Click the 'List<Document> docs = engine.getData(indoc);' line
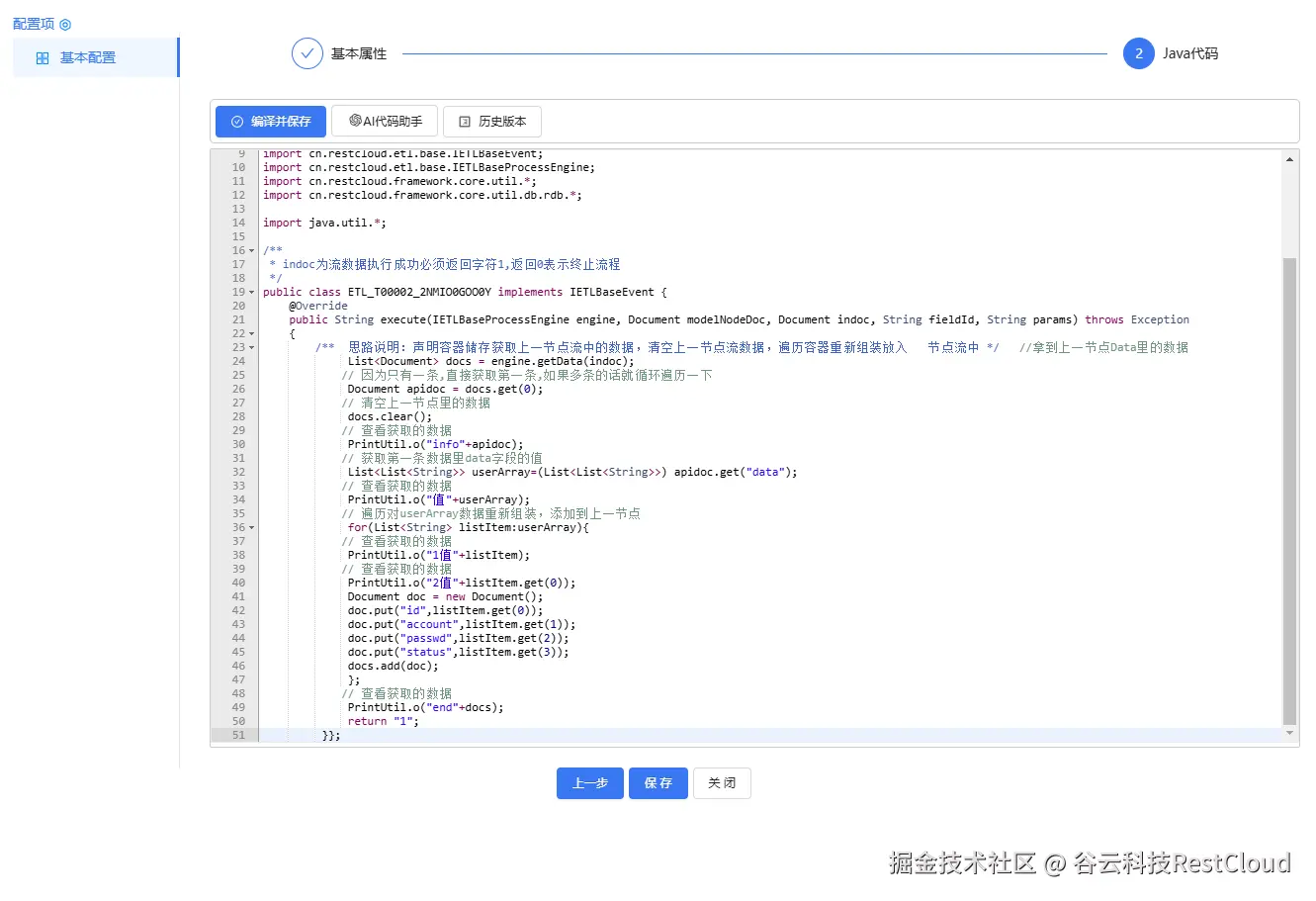The image size is (1316, 901). point(490,362)
